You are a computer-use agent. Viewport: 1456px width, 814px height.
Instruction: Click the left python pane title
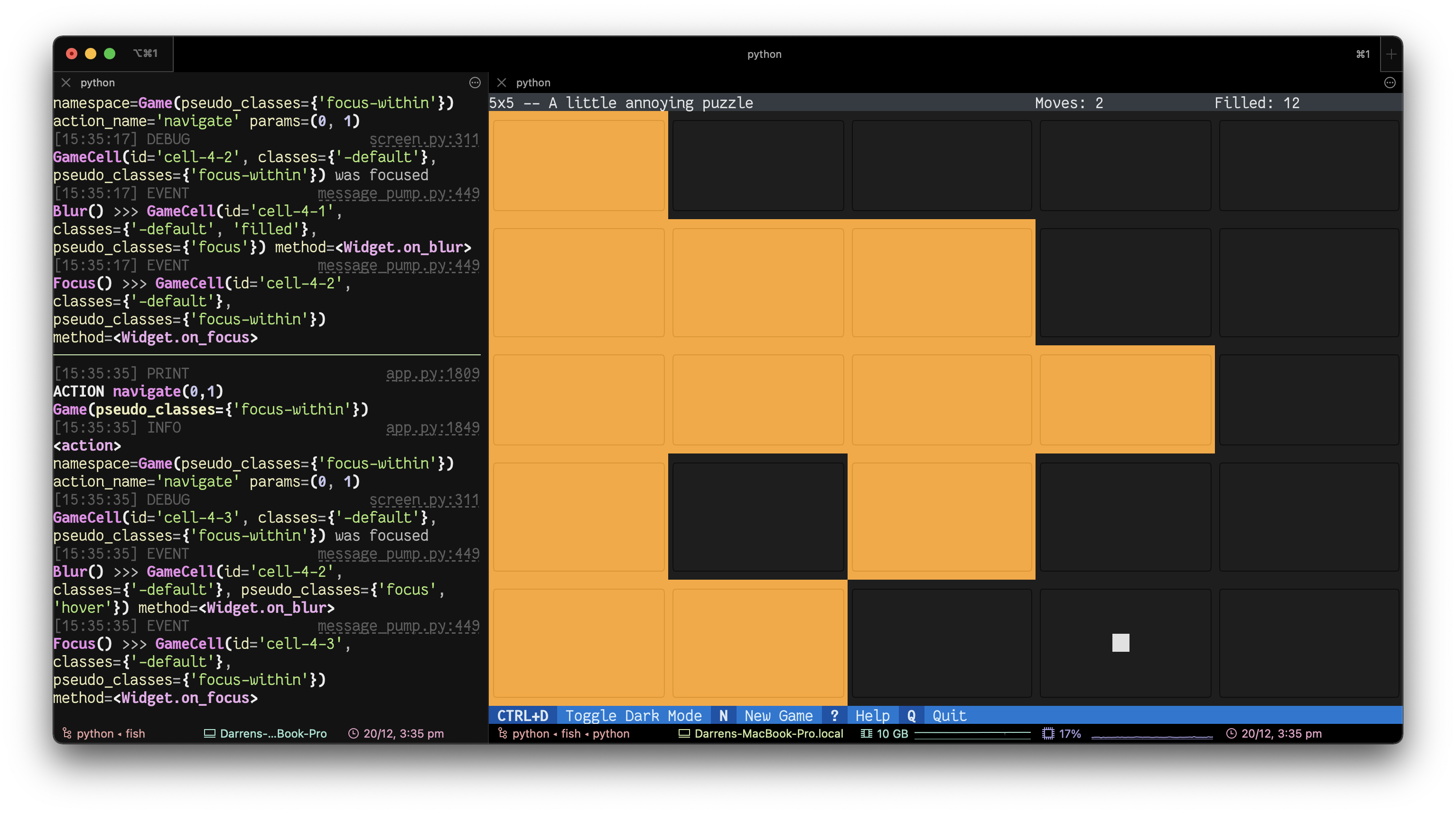coord(97,83)
